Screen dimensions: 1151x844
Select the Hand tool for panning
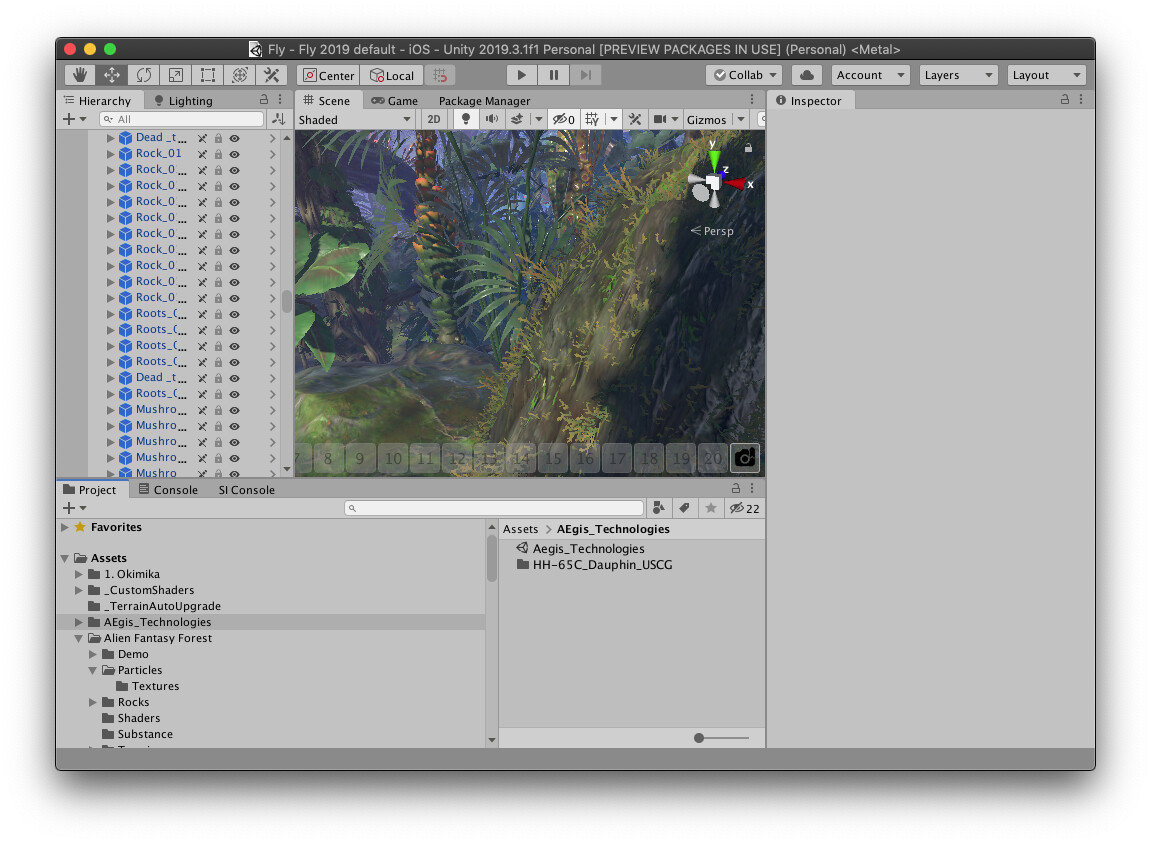(x=79, y=75)
